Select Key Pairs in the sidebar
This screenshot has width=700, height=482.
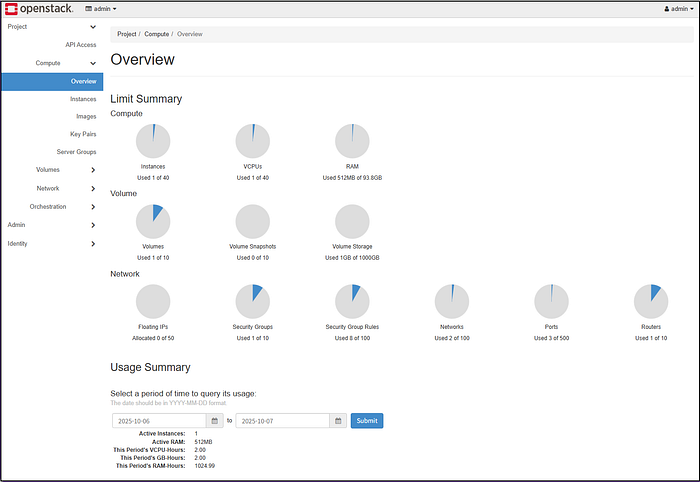pyautogui.click(x=83, y=134)
